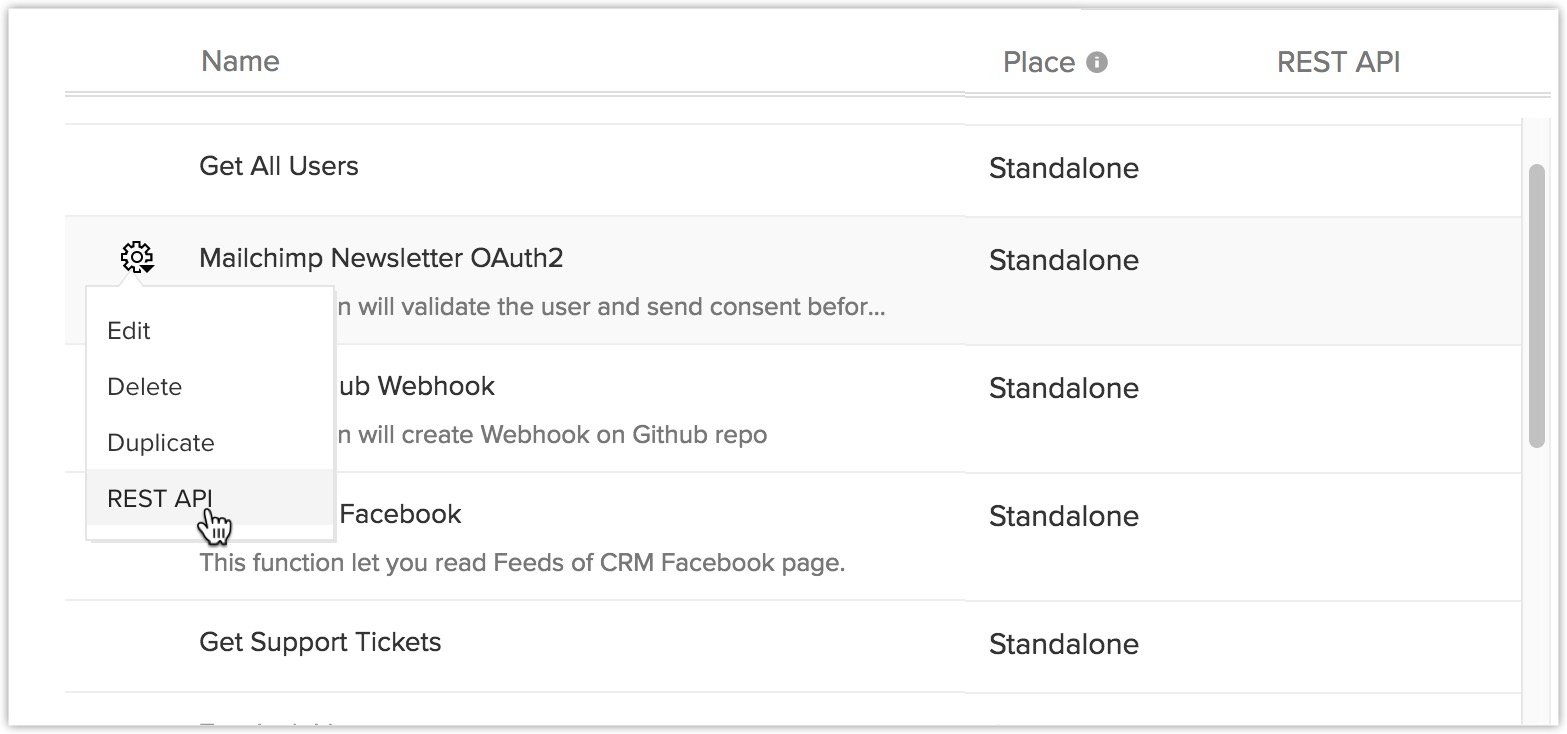Click the Facebook function name
The height and width of the screenshot is (734, 1567).
coord(400,514)
